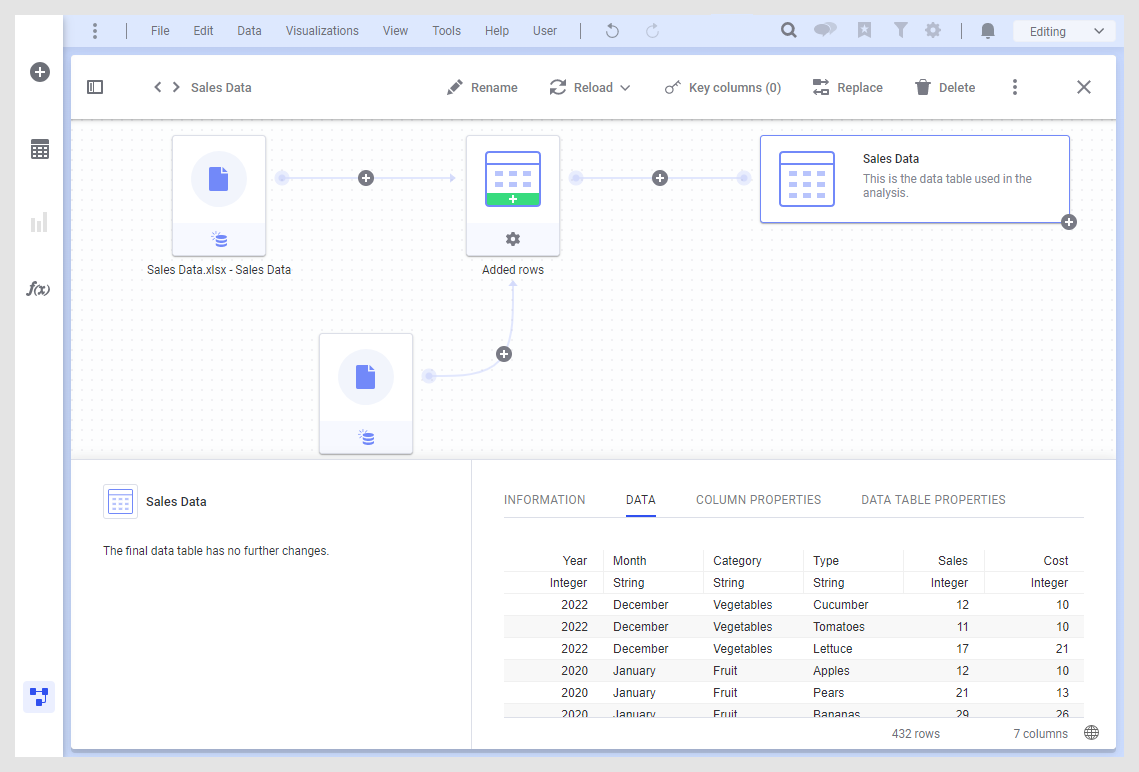
Task: Click the data canvas icon in left sidebar
Action: click(39, 696)
